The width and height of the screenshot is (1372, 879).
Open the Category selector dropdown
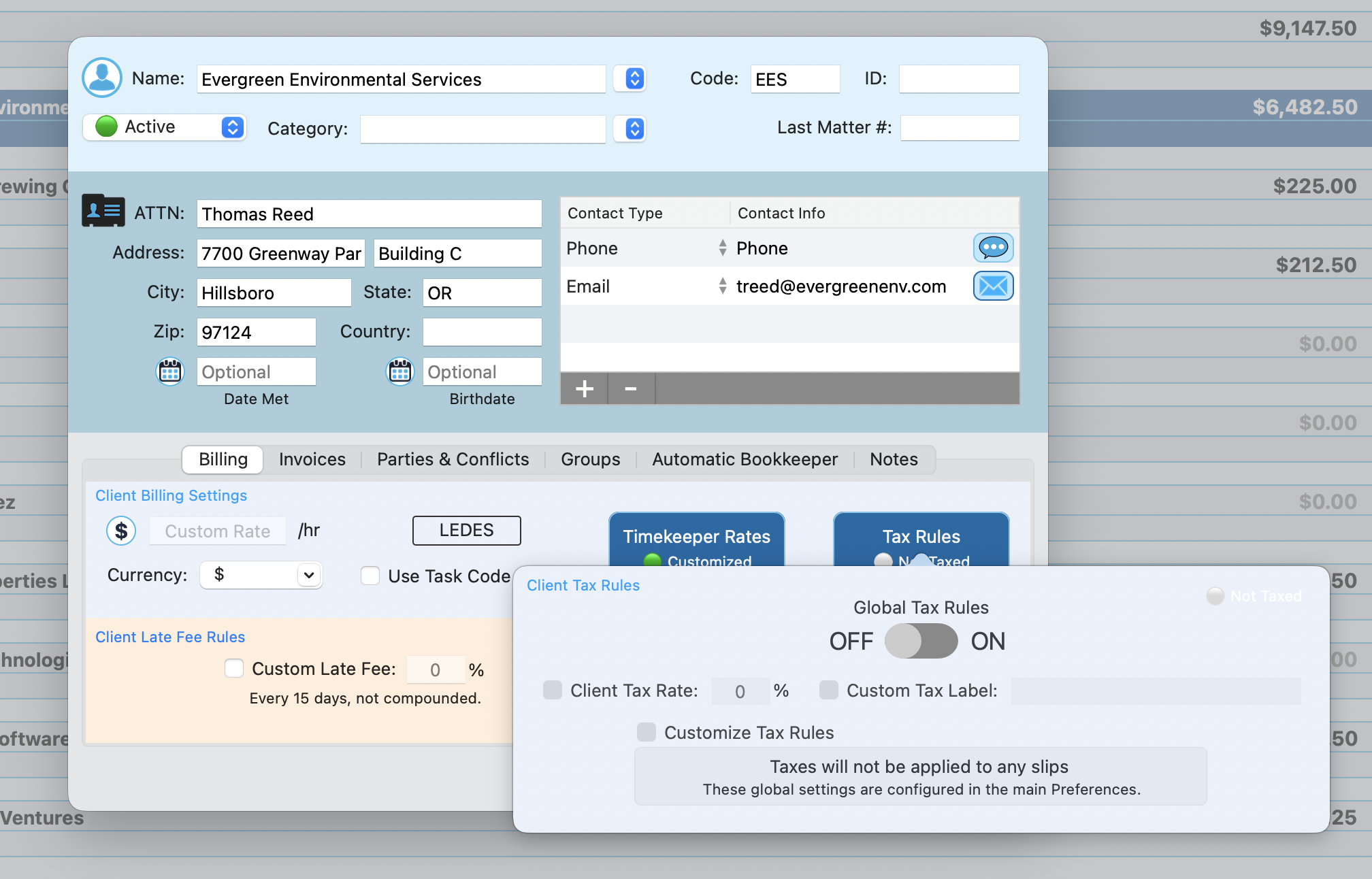tap(630, 129)
